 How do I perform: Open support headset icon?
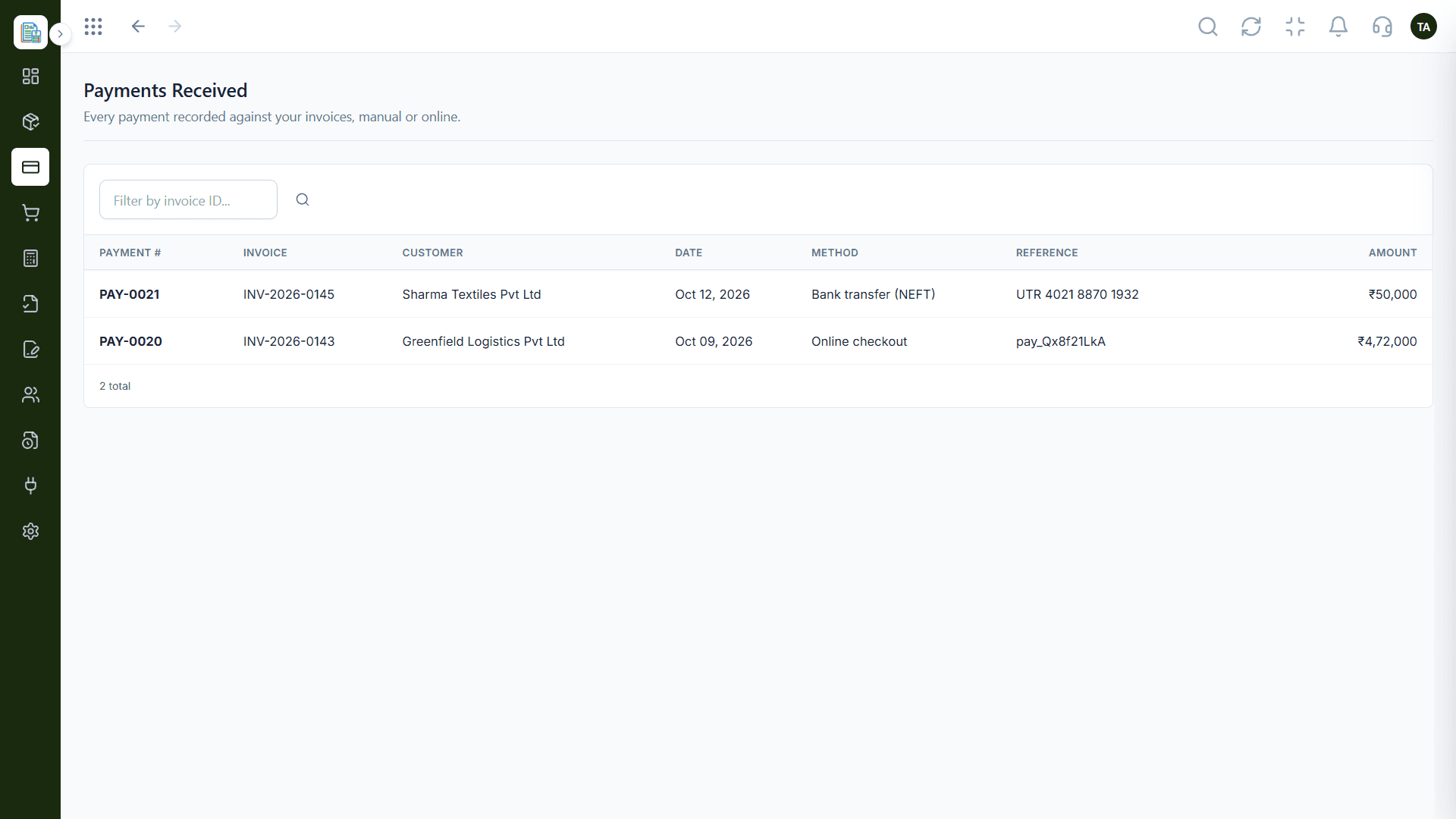[1382, 27]
